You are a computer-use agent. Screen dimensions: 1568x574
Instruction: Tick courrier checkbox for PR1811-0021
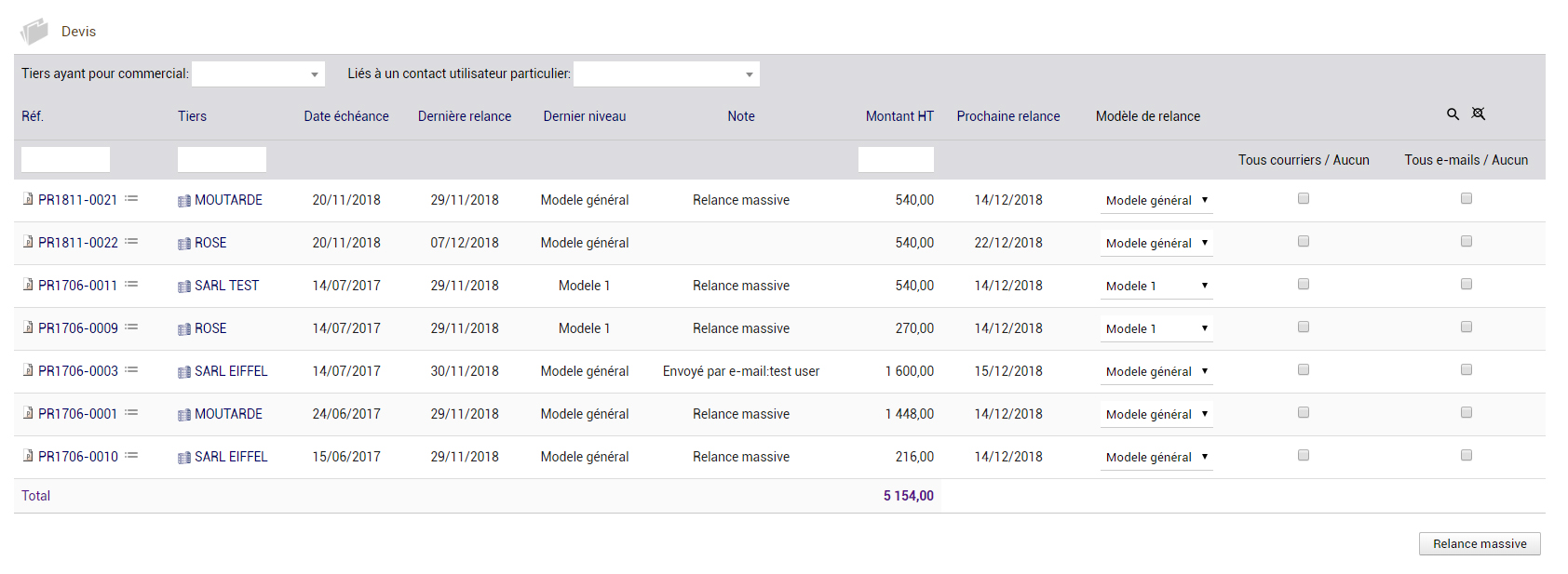[x=1304, y=198]
